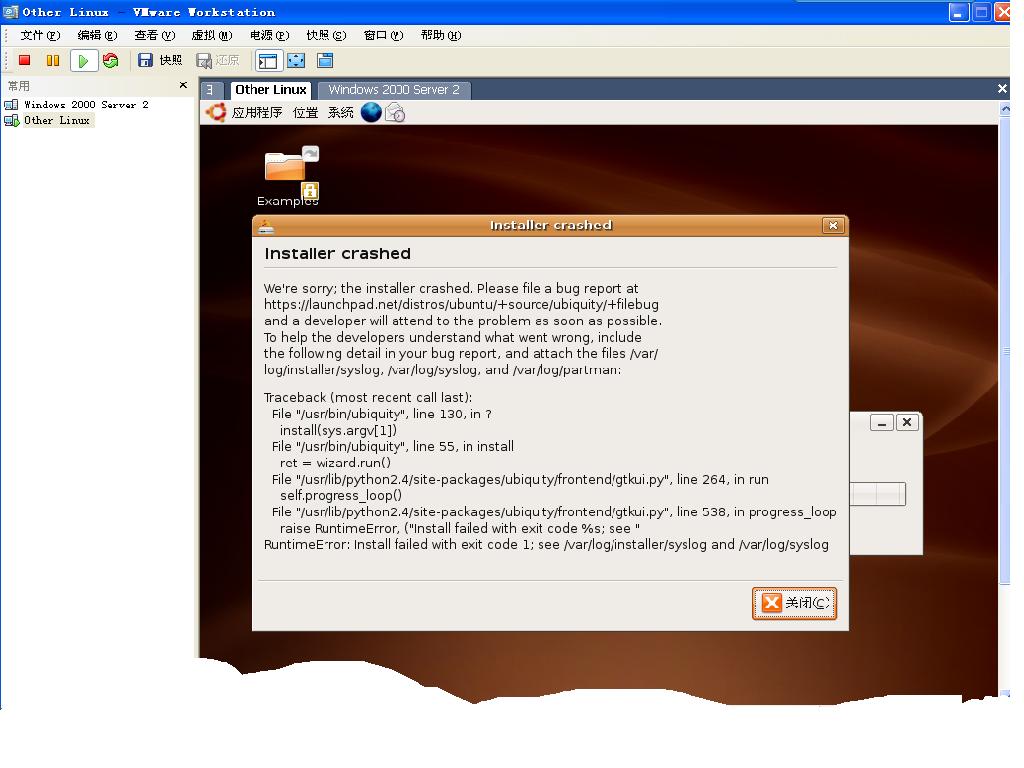
Task: Open the 文件(F) menu
Action: [x=40, y=35]
